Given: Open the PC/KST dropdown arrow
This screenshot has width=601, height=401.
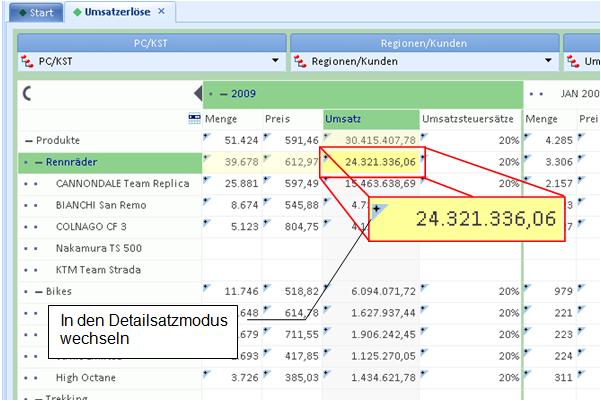Looking at the screenshot, I should pyautogui.click(x=275, y=61).
